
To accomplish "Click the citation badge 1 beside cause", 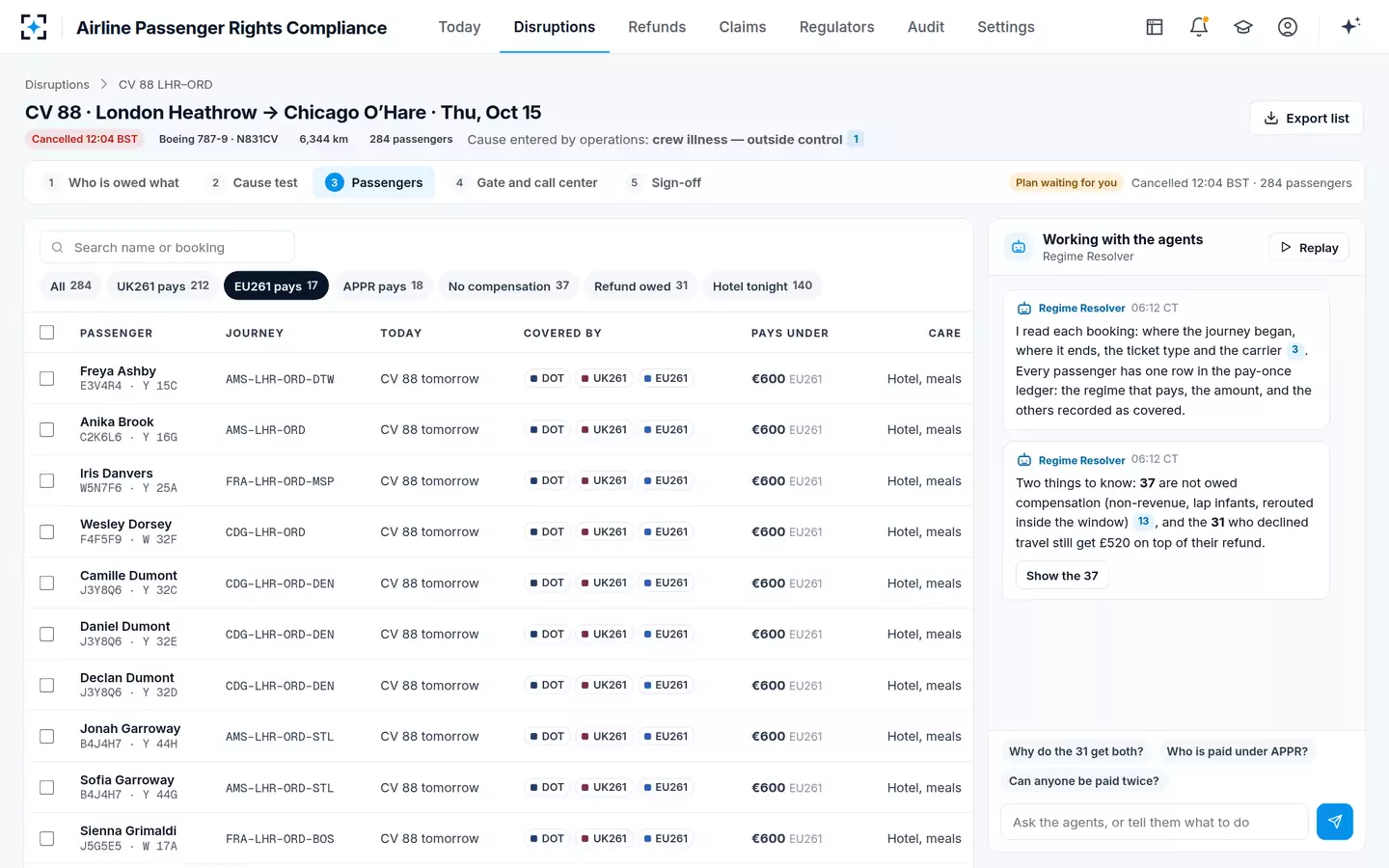I will pos(856,139).
